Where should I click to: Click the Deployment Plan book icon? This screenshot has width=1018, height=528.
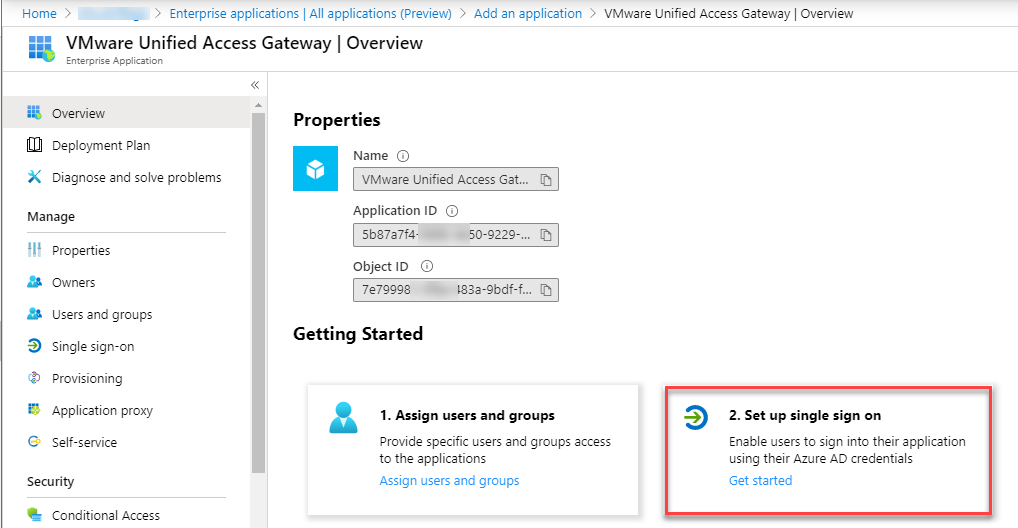34,145
